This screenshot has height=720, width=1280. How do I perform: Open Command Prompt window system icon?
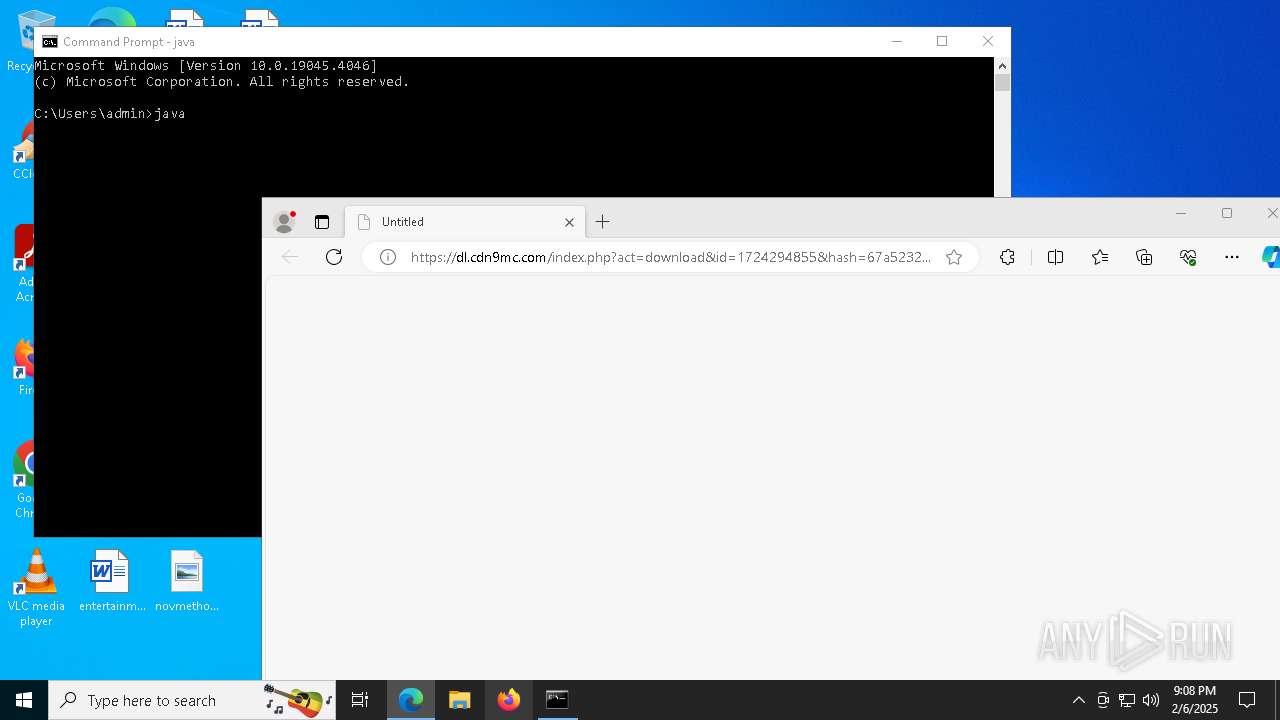[49, 42]
